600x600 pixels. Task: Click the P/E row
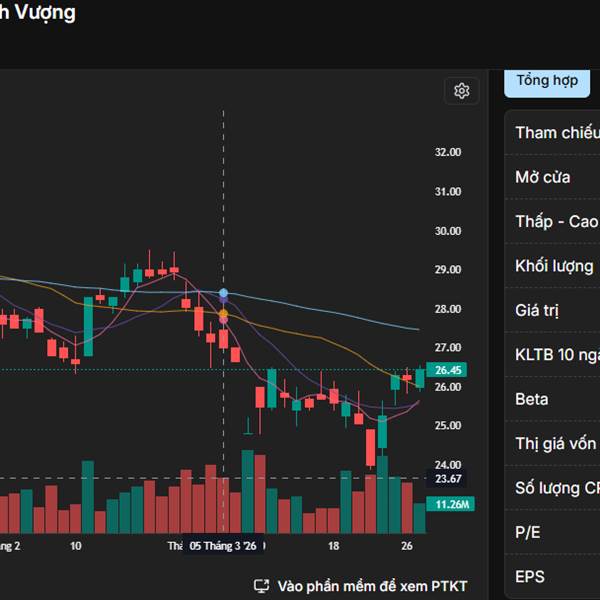[x=555, y=532]
